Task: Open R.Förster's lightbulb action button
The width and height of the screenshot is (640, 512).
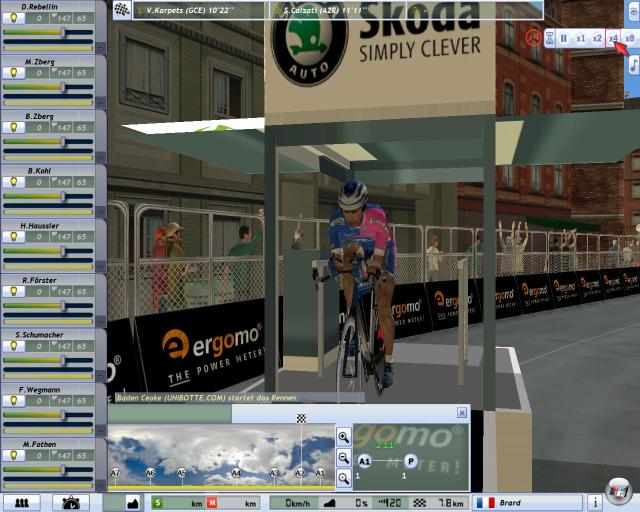Action: point(13,292)
